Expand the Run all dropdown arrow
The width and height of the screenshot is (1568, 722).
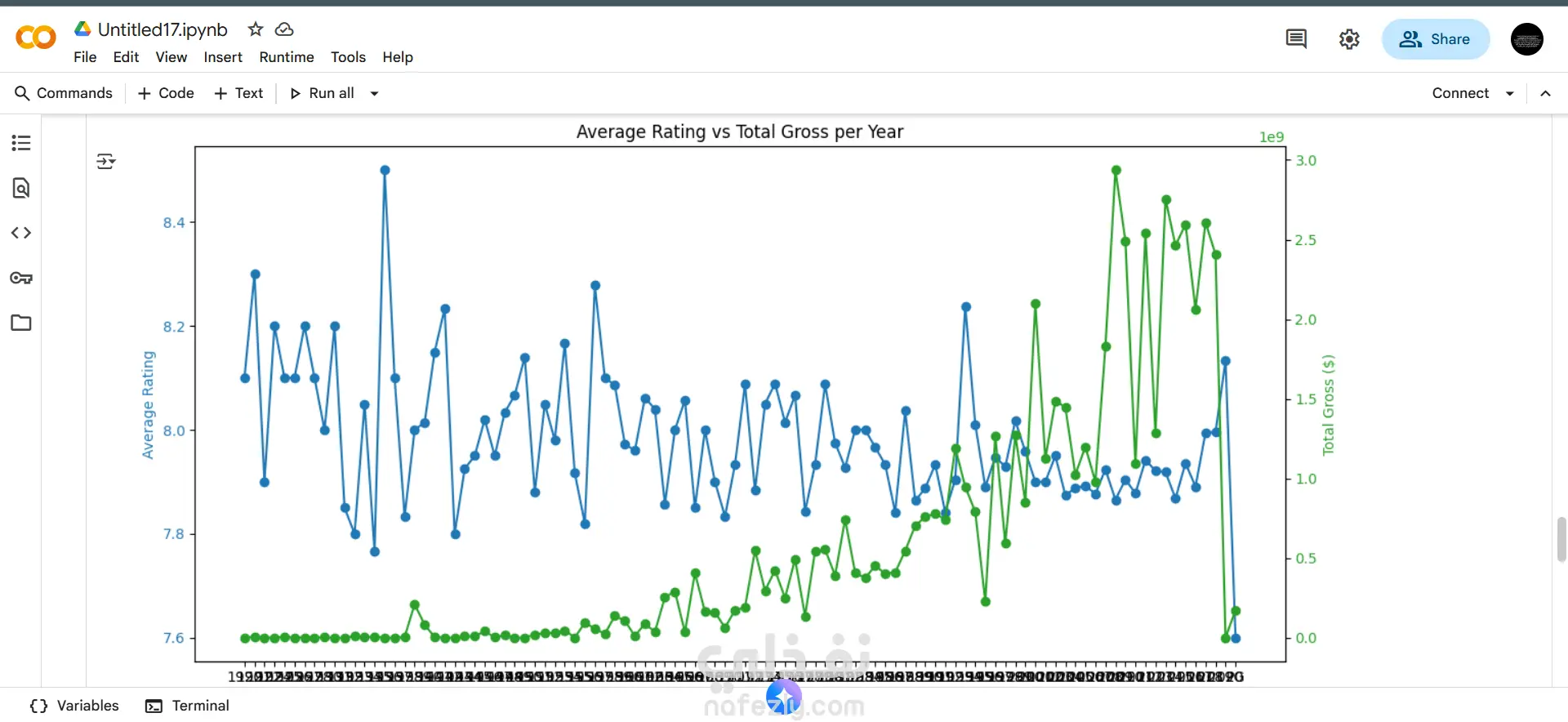375,93
